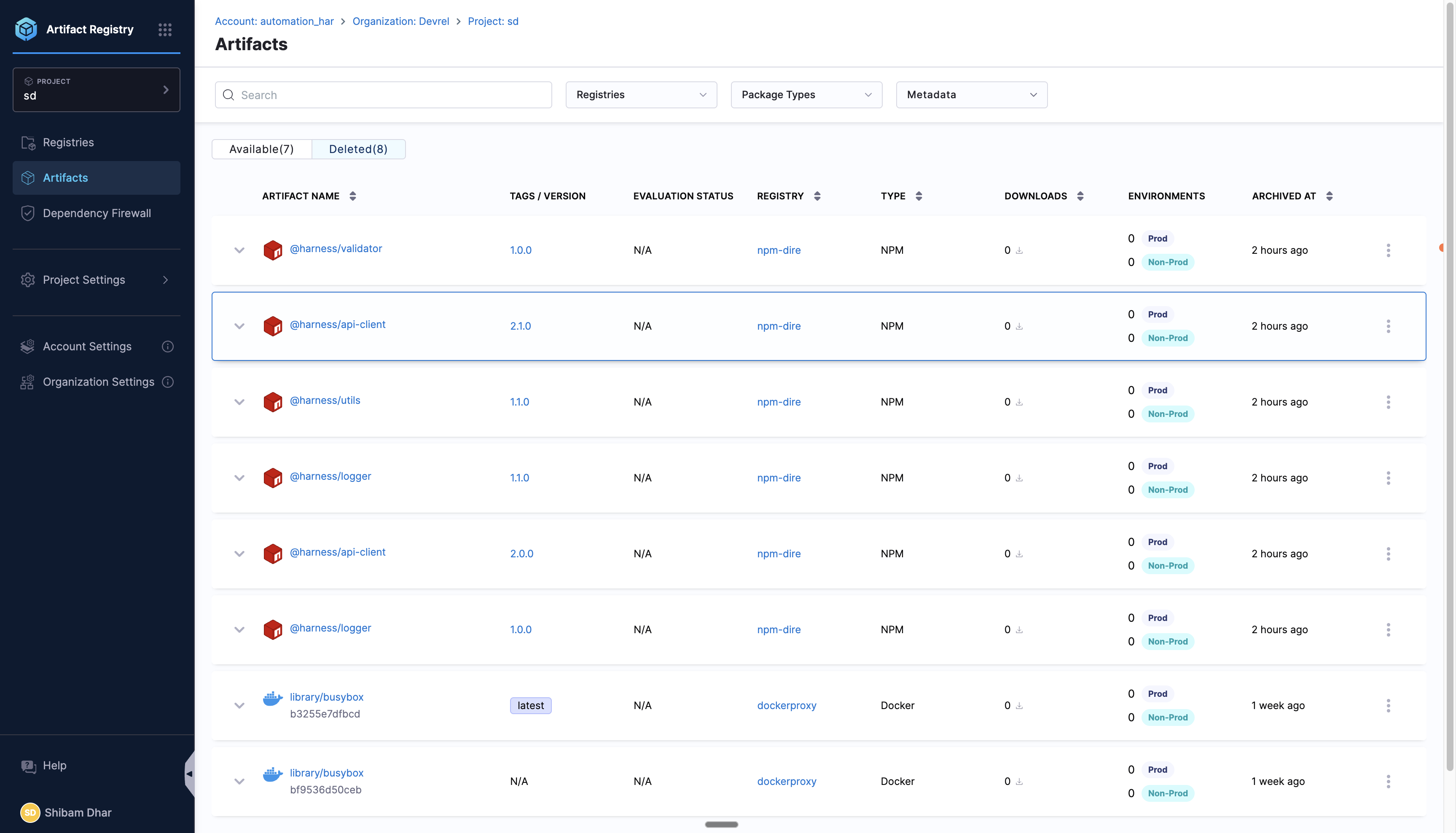Click into the Search artifacts field
The width and height of the screenshot is (1456, 833).
(x=383, y=94)
